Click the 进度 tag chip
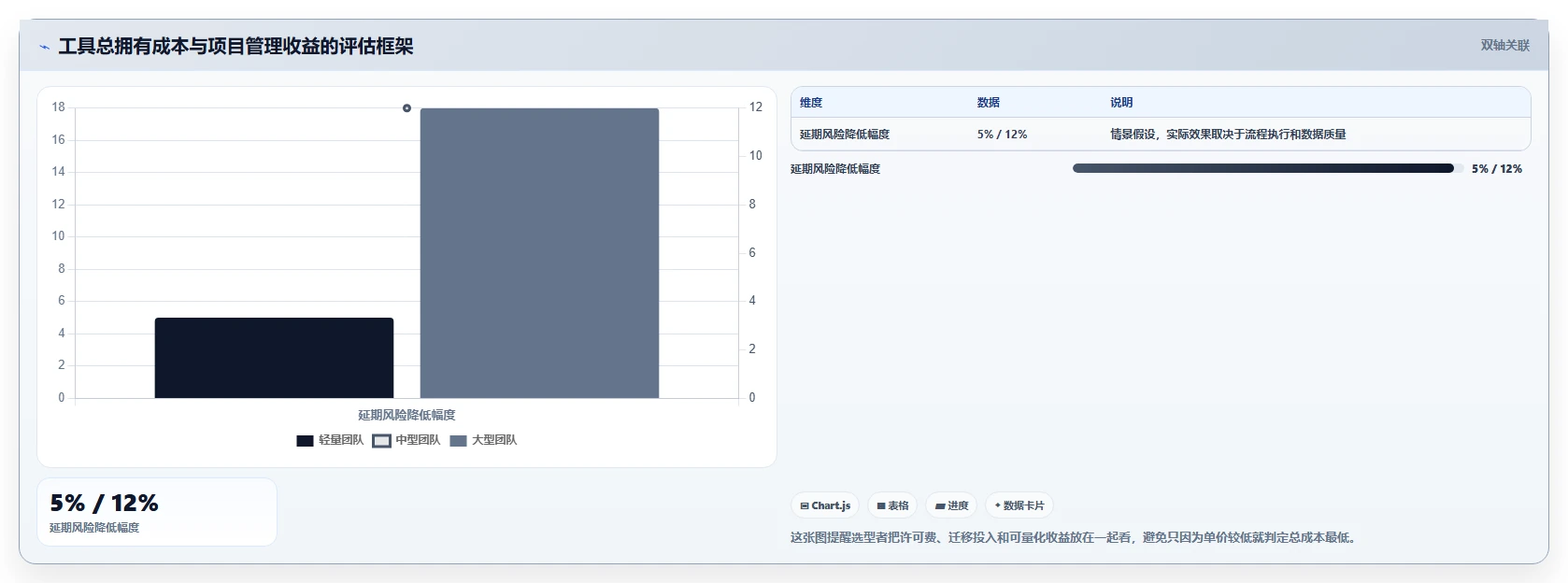Image resolution: width=1568 pixels, height=583 pixels. point(951,505)
